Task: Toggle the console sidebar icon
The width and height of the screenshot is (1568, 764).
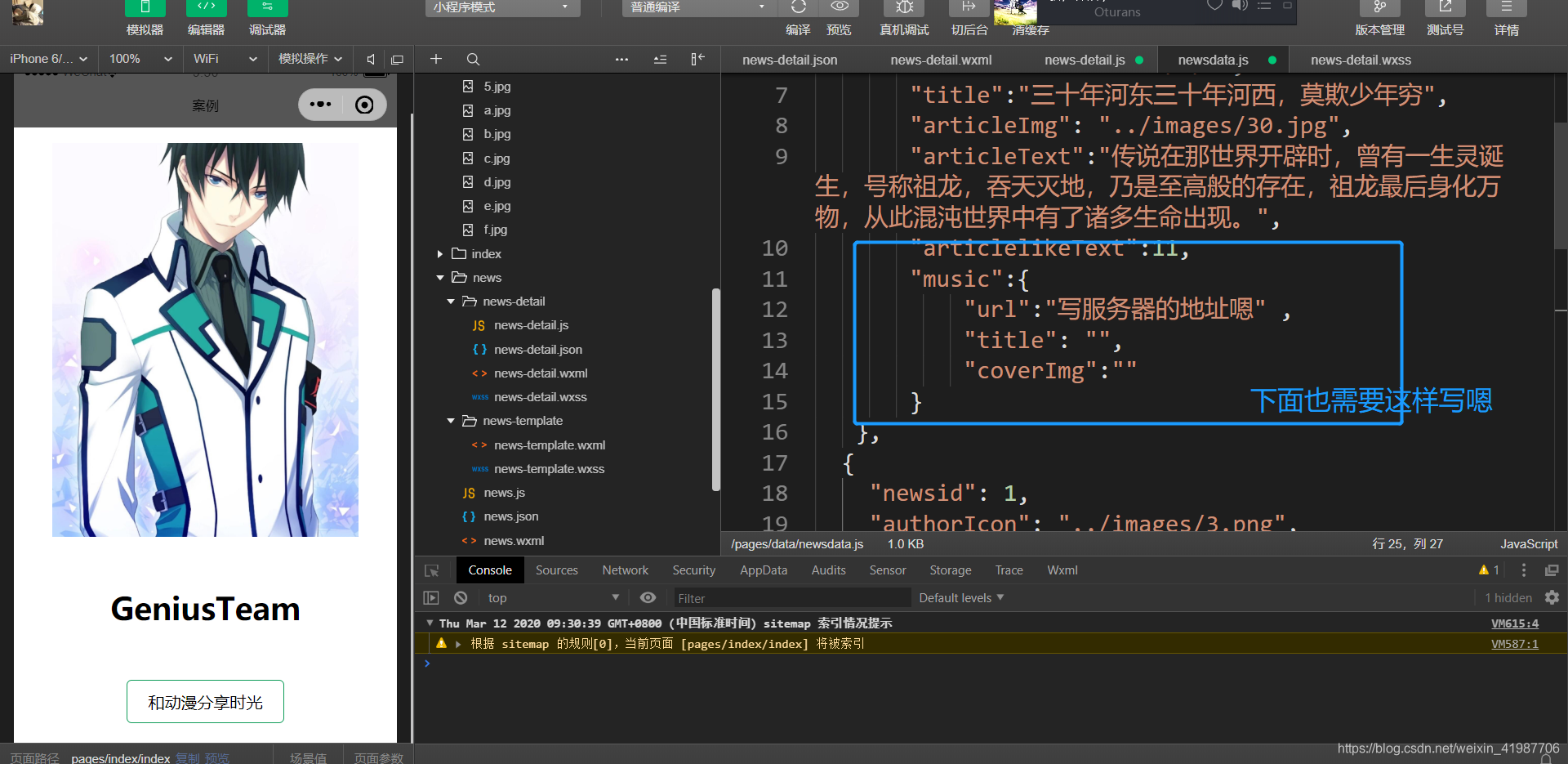Action: point(431,598)
